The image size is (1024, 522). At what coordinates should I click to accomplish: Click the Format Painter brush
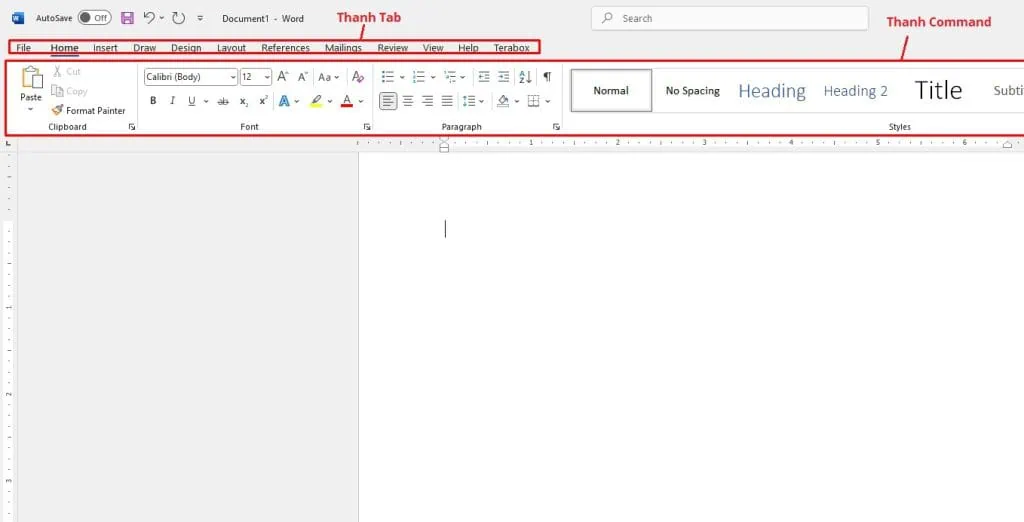tap(57, 110)
